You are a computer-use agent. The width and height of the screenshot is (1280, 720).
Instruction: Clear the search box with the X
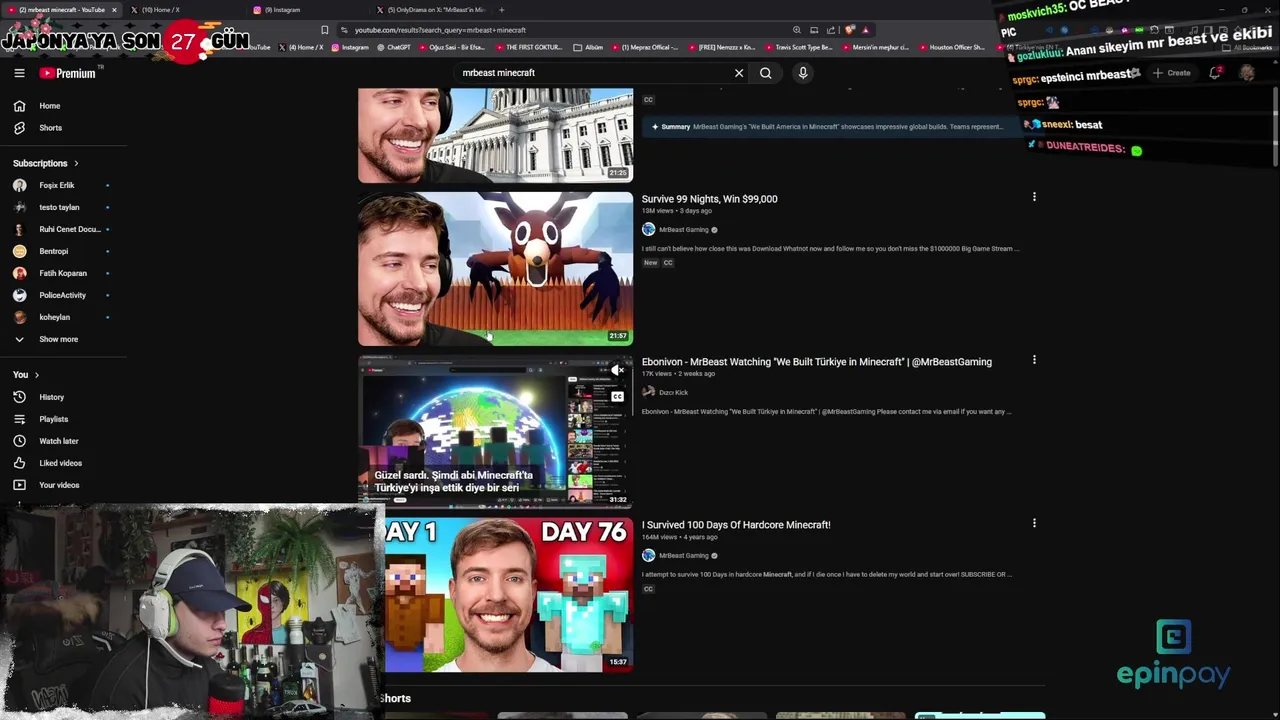pos(739,73)
